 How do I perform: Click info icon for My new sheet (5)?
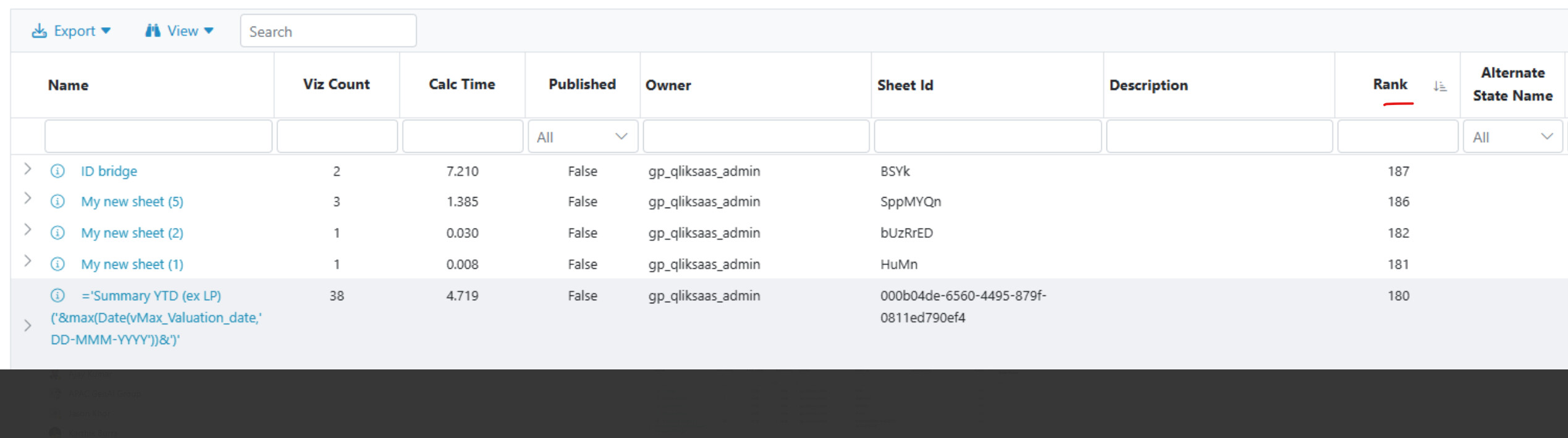pos(57,201)
